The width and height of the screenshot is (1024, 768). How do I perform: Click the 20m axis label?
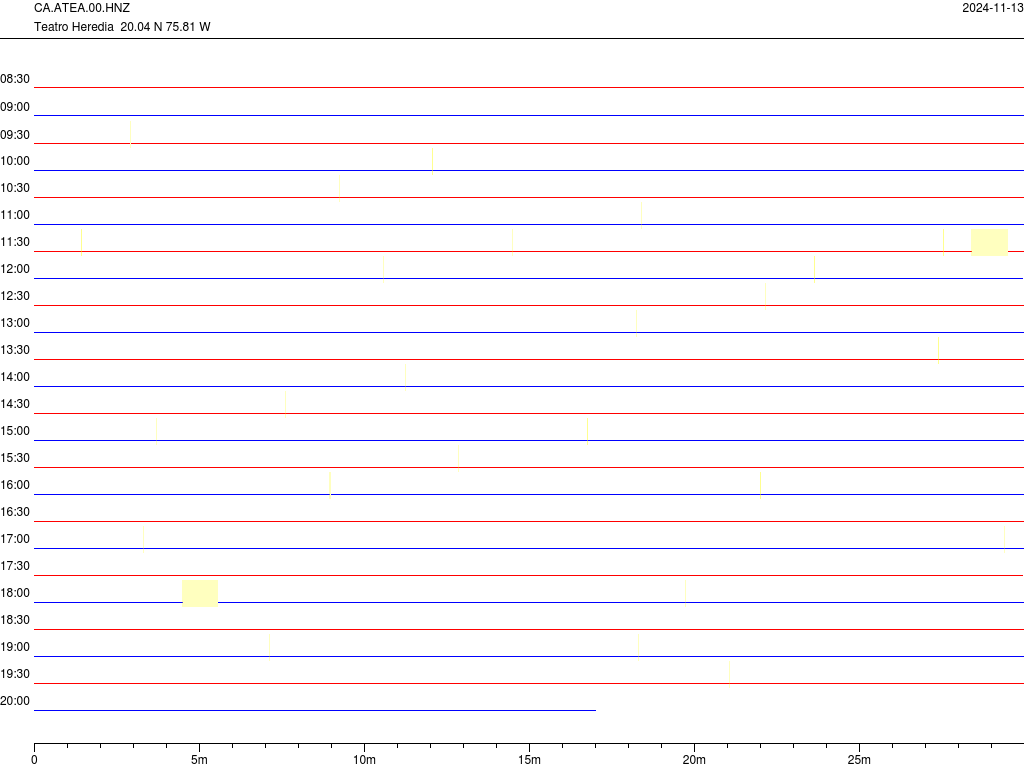click(x=694, y=760)
